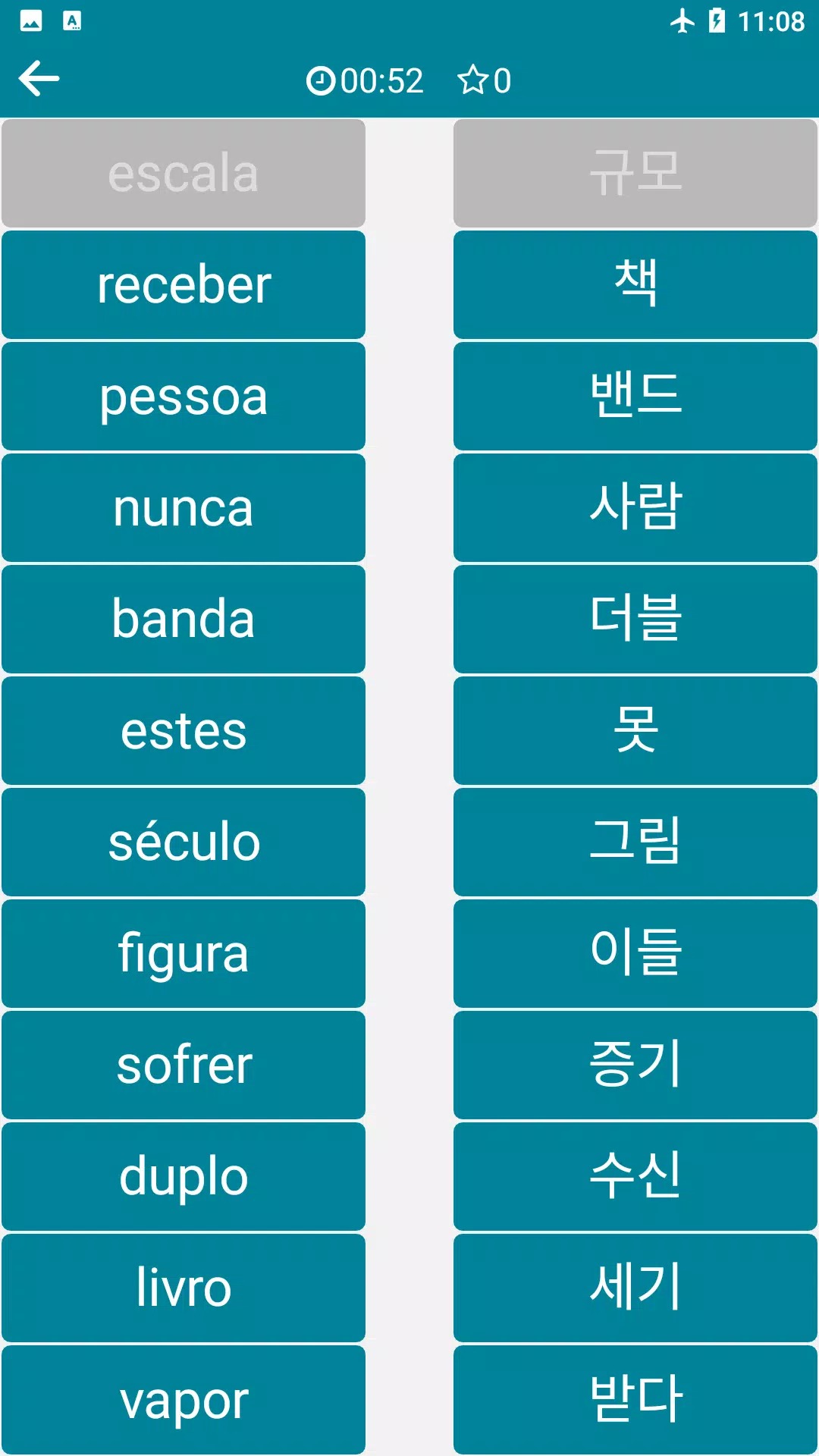The width and height of the screenshot is (819, 1456).
Task: Tap the Korean card "그림"
Action: click(635, 843)
